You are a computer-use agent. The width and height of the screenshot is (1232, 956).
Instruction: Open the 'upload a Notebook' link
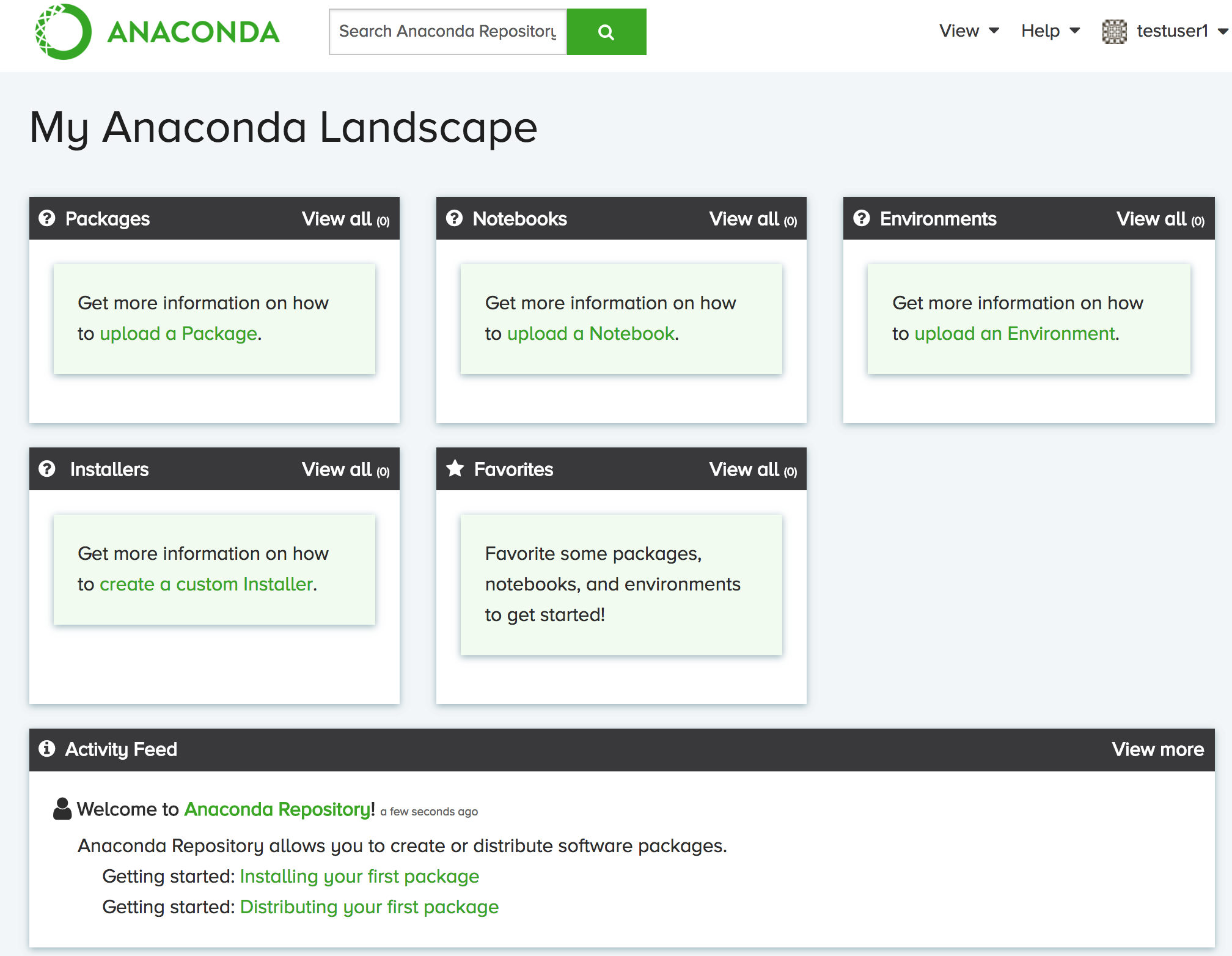click(591, 334)
